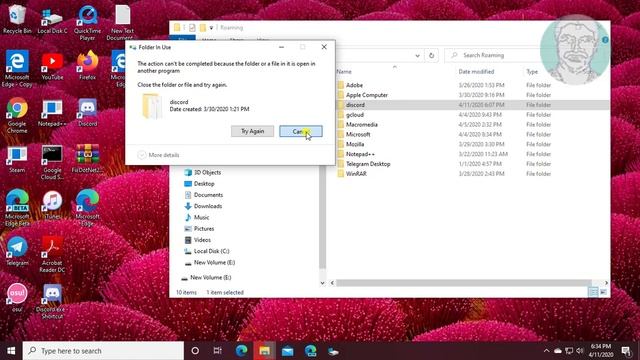
Task: Open Task View on the taskbar
Action: [218, 351]
